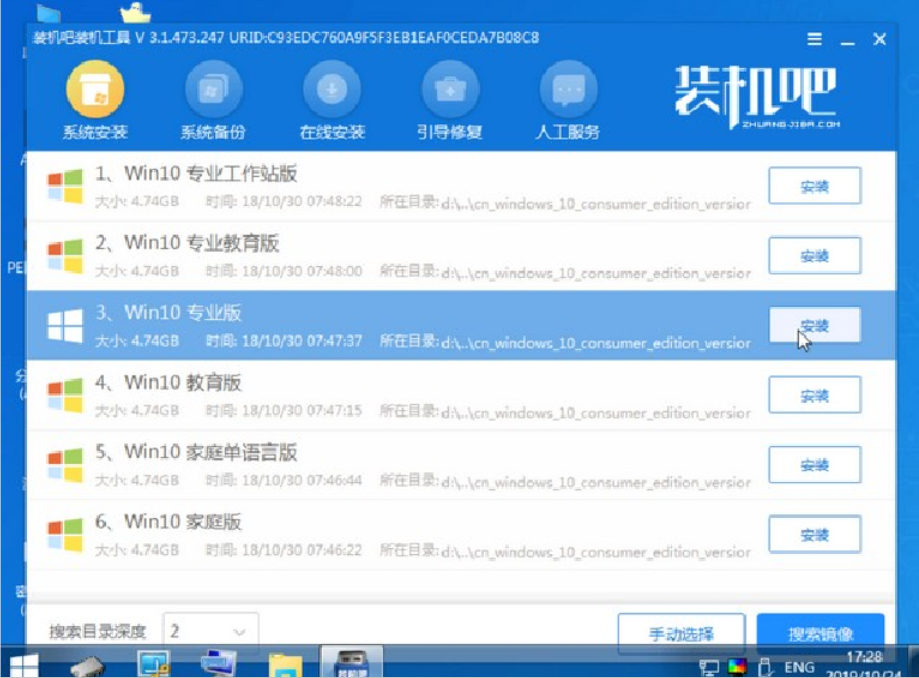This screenshot has height=678, width=919.
Task: Open the 引导修复 tab icon
Action: pyautogui.click(x=450, y=90)
